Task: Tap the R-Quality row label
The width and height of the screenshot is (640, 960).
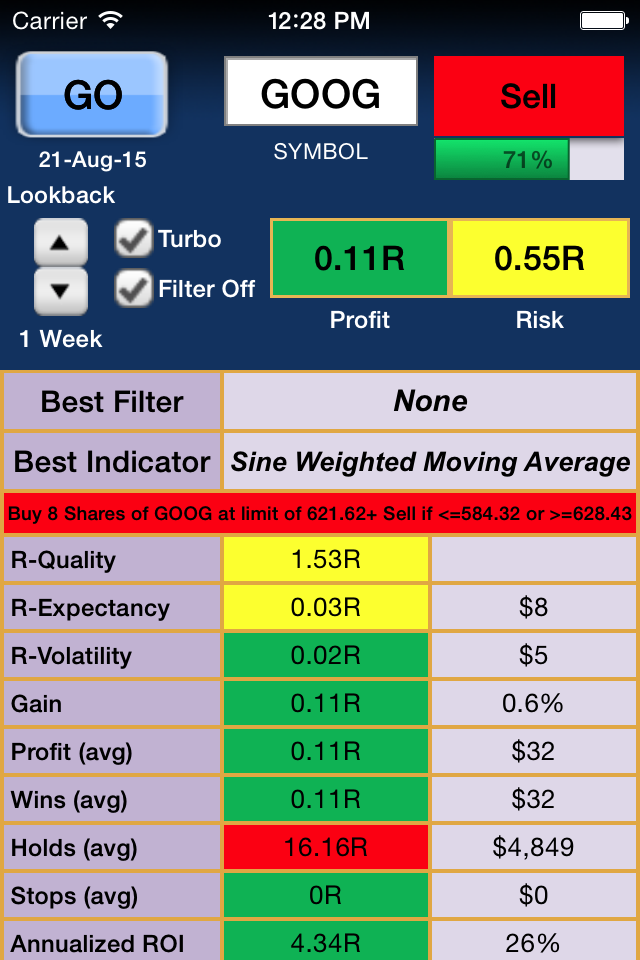Action: 112,560
